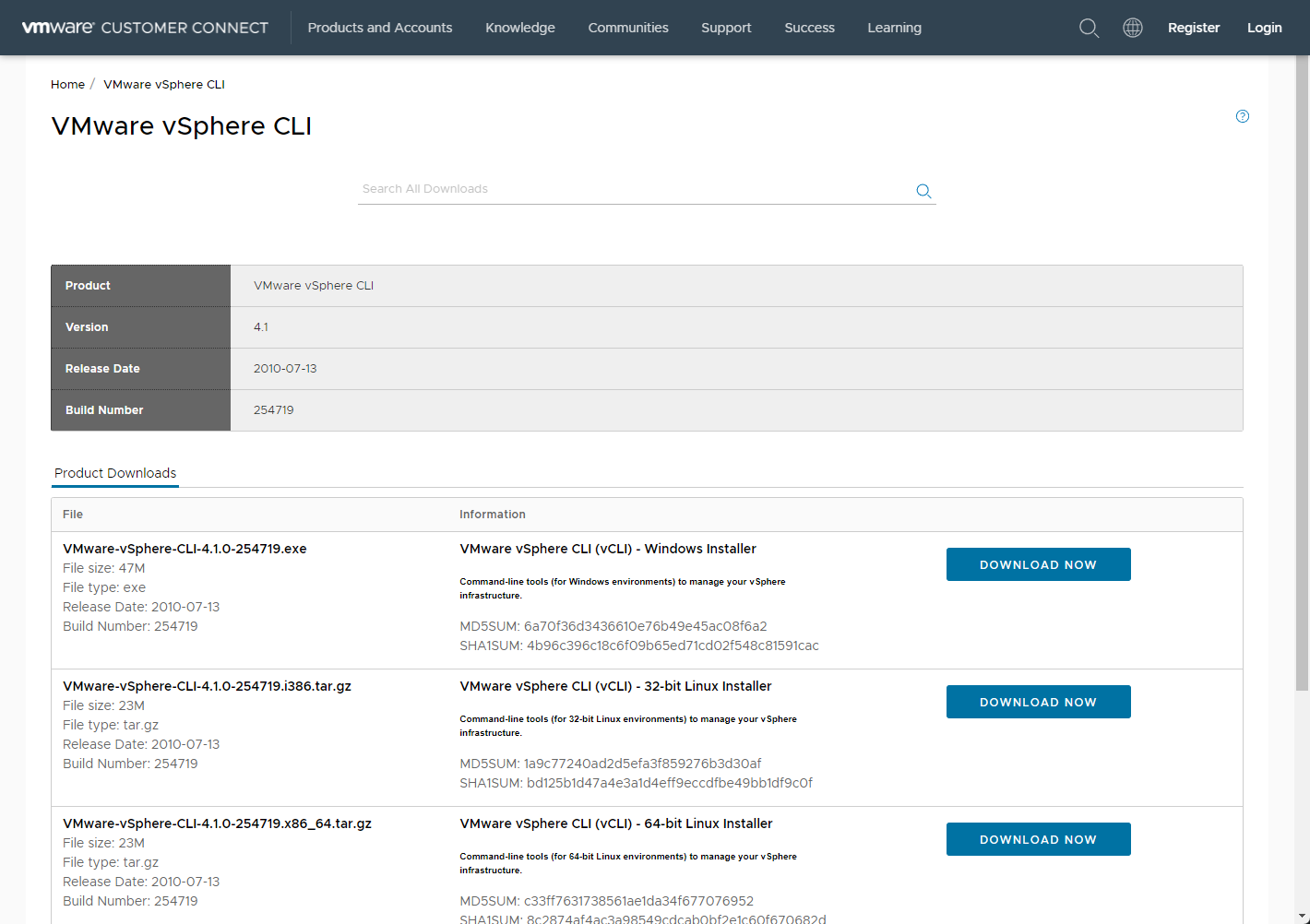The width and height of the screenshot is (1310, 924).
Task: Open the Learning menu
Action: [x=894, y=28]
